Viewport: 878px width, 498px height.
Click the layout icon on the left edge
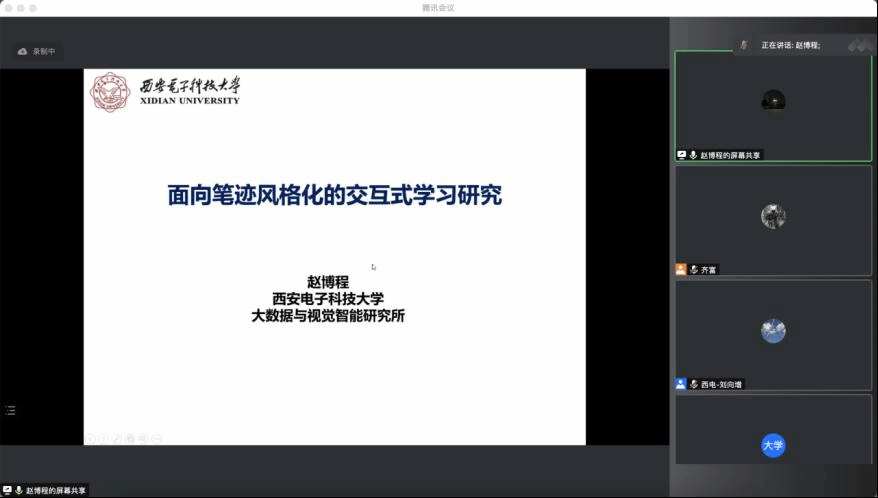(x=11, y=410)
